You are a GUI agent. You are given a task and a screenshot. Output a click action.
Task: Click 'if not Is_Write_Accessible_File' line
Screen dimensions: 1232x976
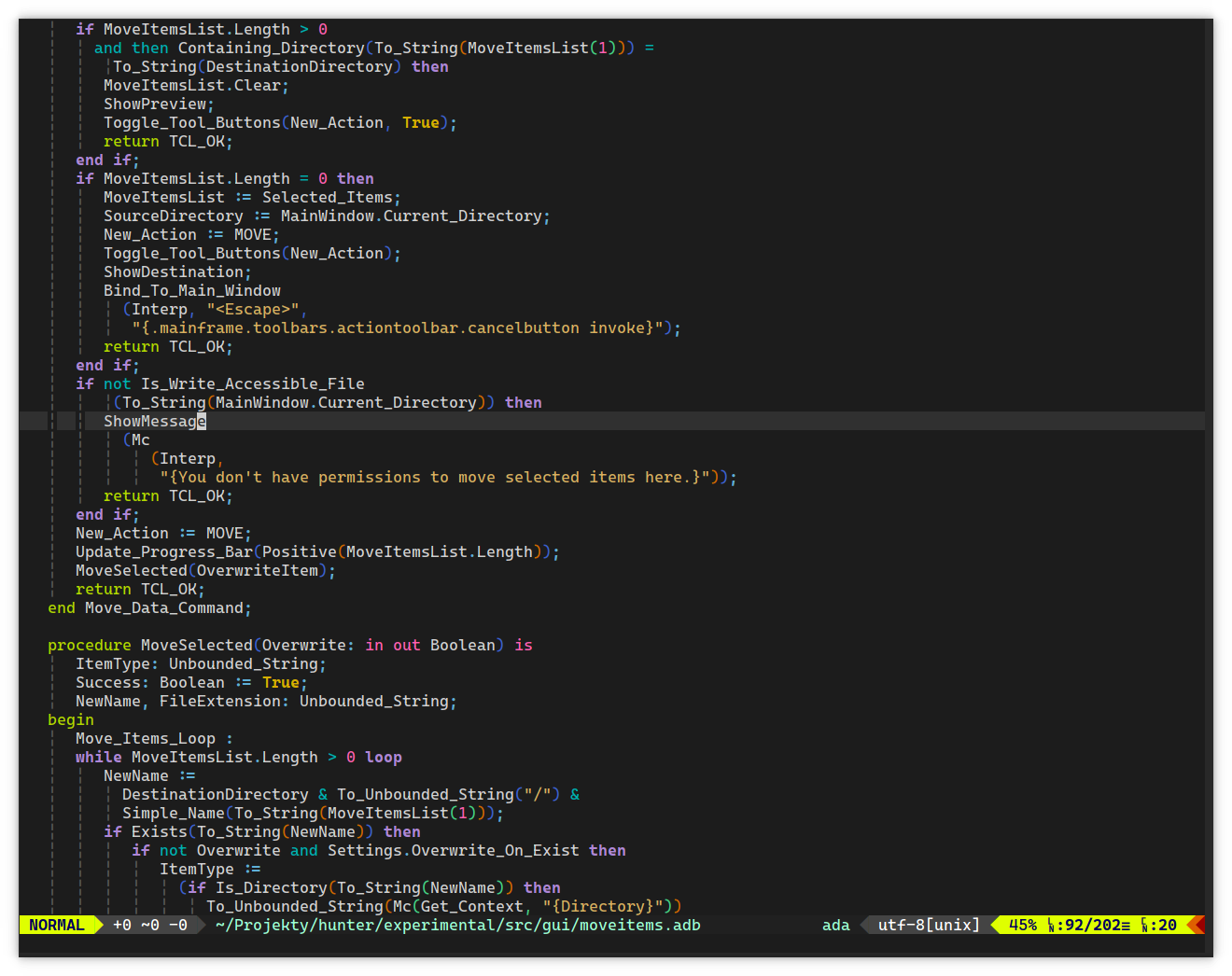click(x=220, y=383)
